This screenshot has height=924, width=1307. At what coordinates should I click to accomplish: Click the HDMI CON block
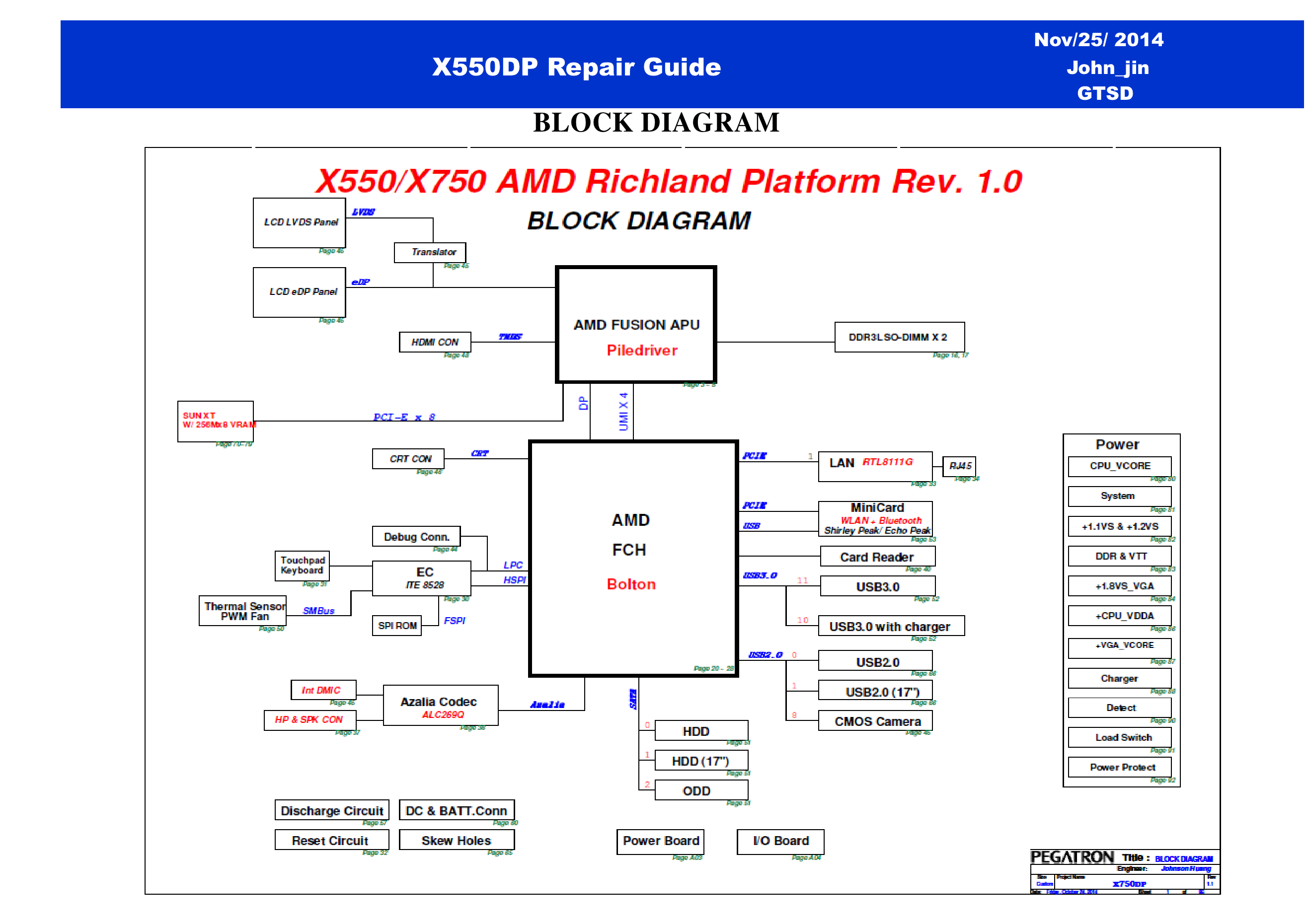pyautogui.click(x=435, y=342)
